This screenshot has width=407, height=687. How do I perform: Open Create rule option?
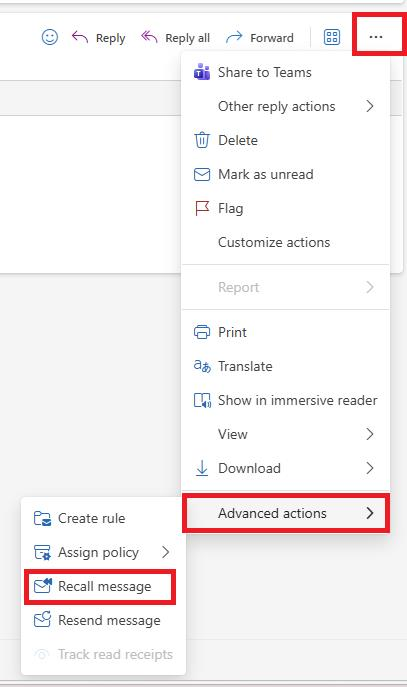pos(103,518)
